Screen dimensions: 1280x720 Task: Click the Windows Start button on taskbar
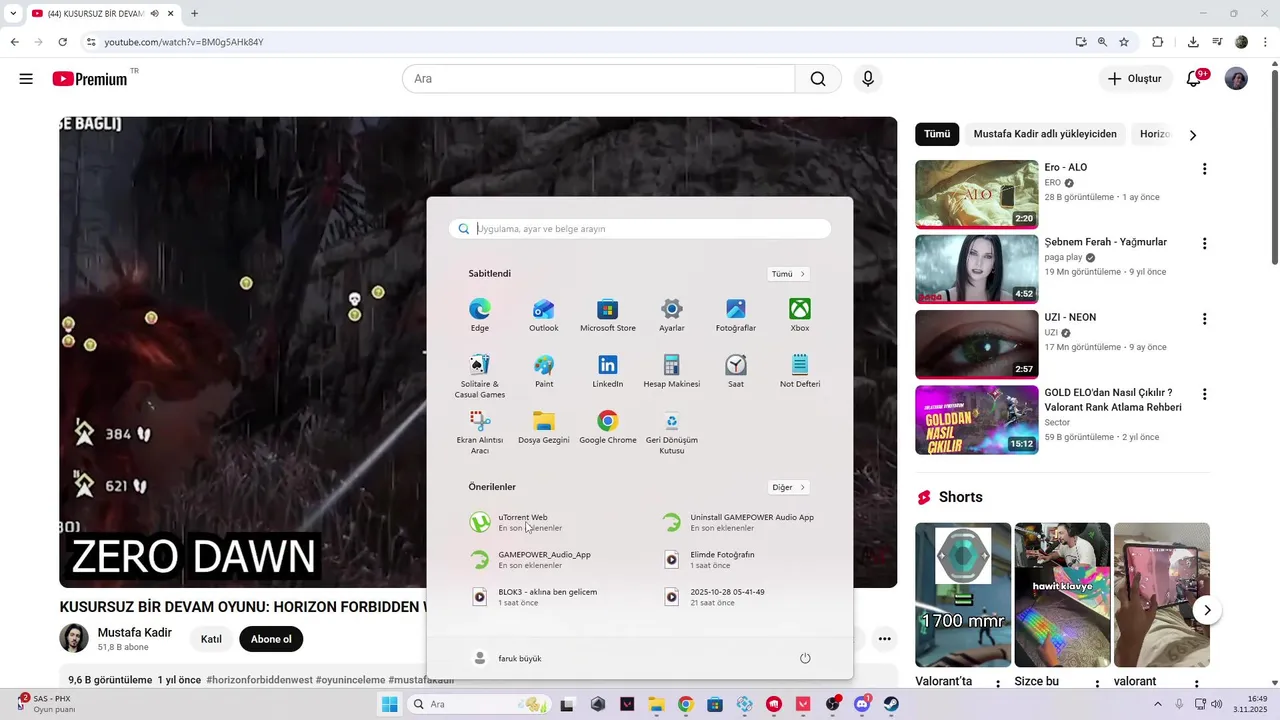389,704
